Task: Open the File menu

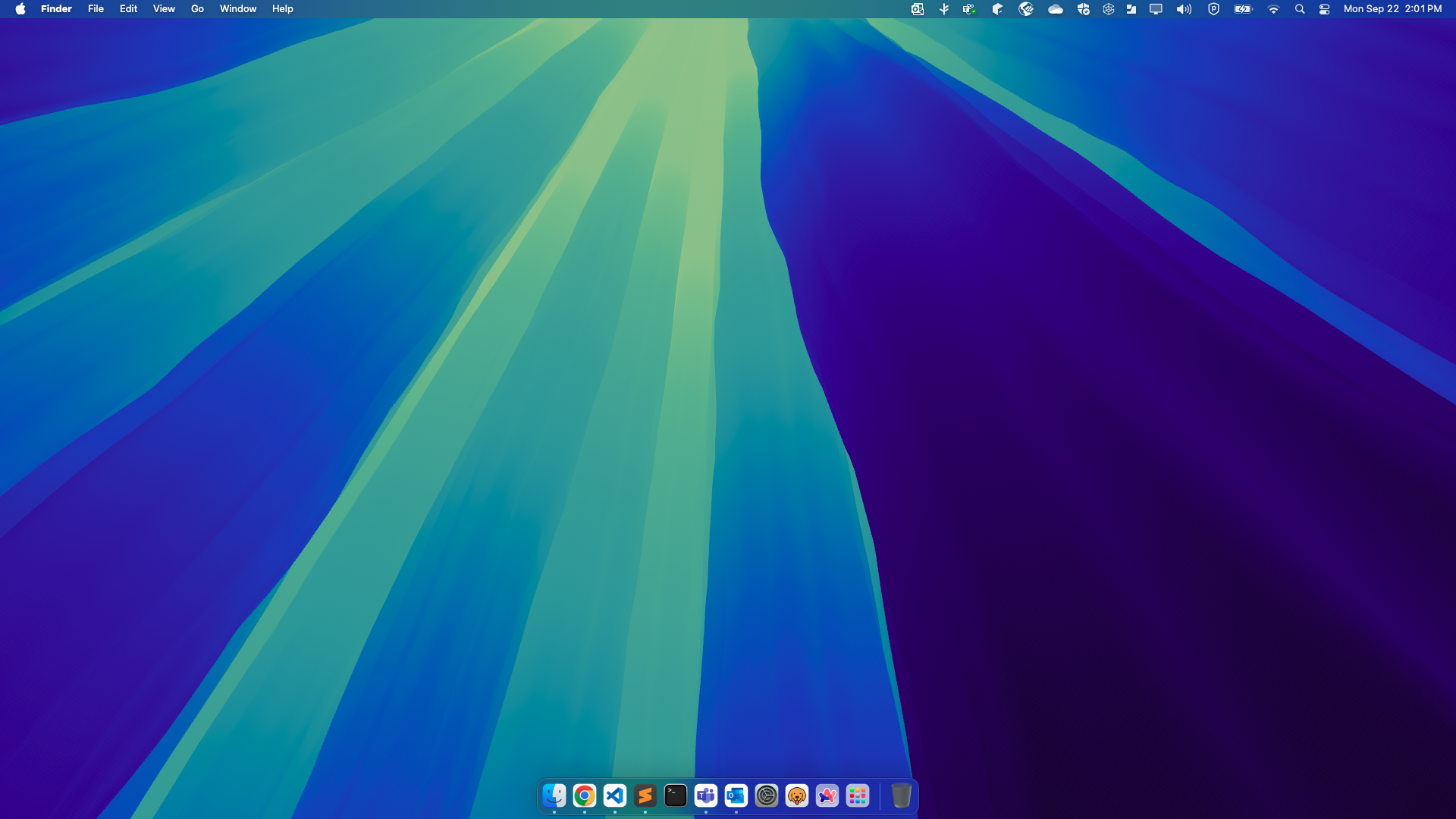Action: [96, 9]
